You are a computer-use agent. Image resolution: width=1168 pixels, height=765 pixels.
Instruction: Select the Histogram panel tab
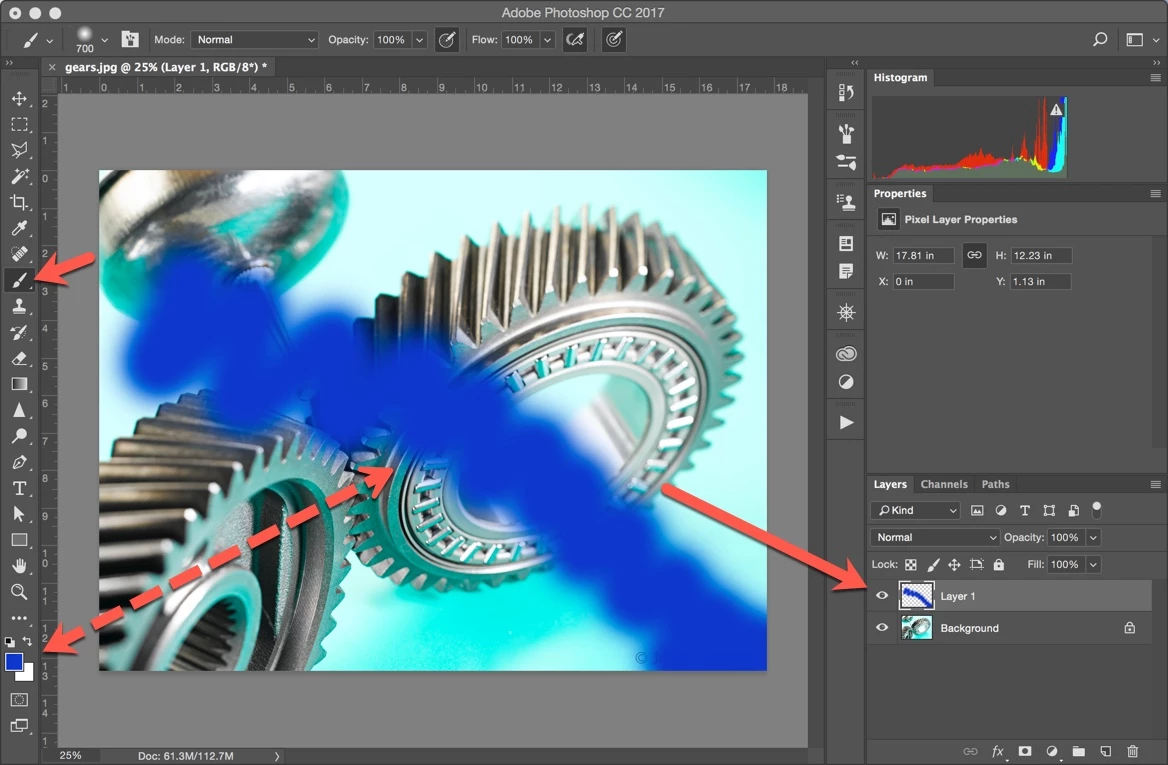pos(901,77)
